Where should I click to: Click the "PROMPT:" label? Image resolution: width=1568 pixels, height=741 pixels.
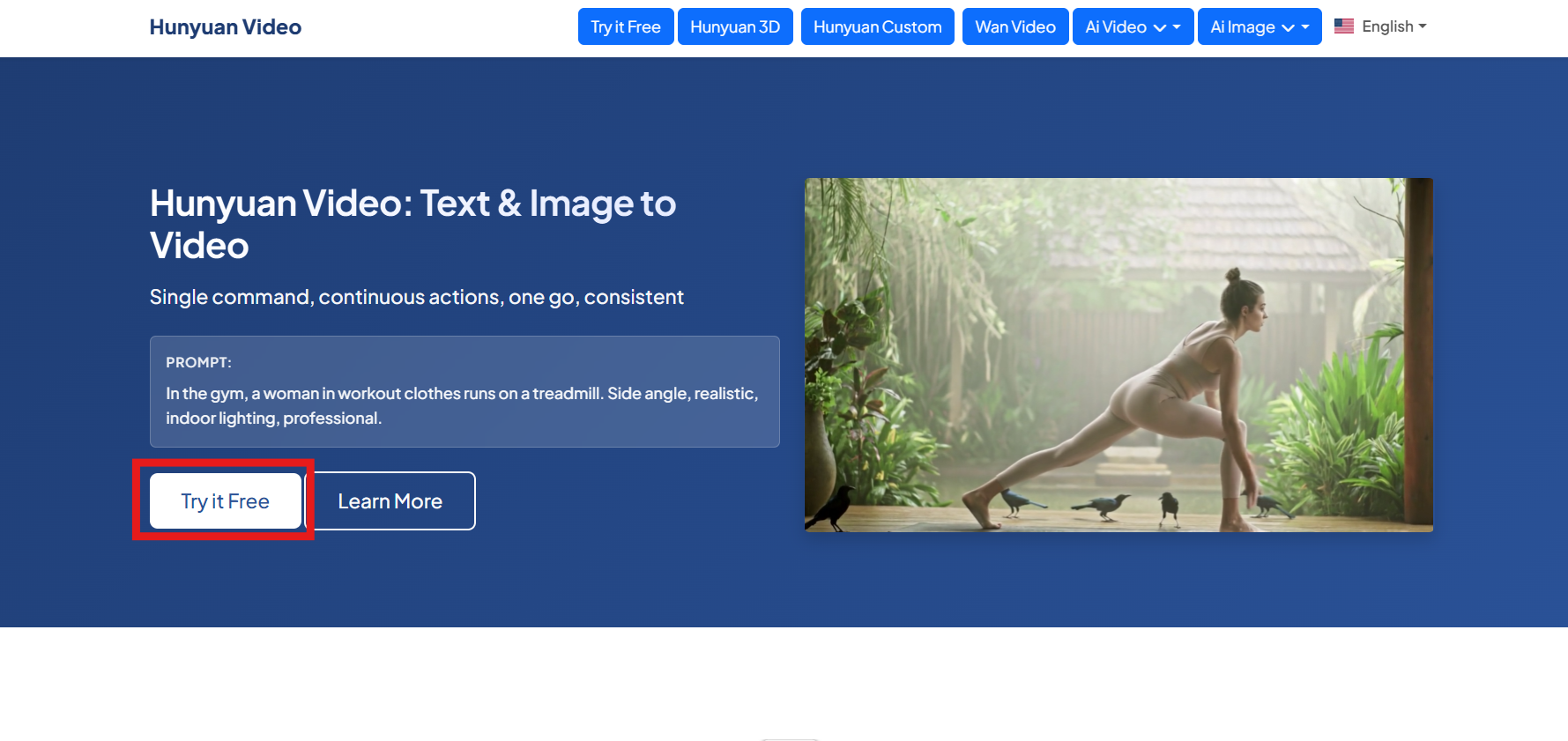click(199, 362)
